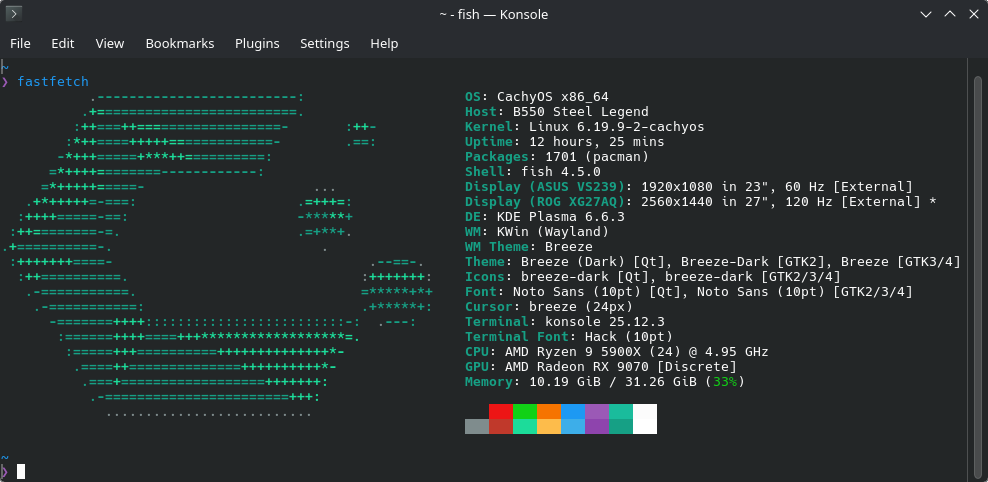988x482 pixels.
Task: Click the green '33%' memory value
Action: click(725, 382)
